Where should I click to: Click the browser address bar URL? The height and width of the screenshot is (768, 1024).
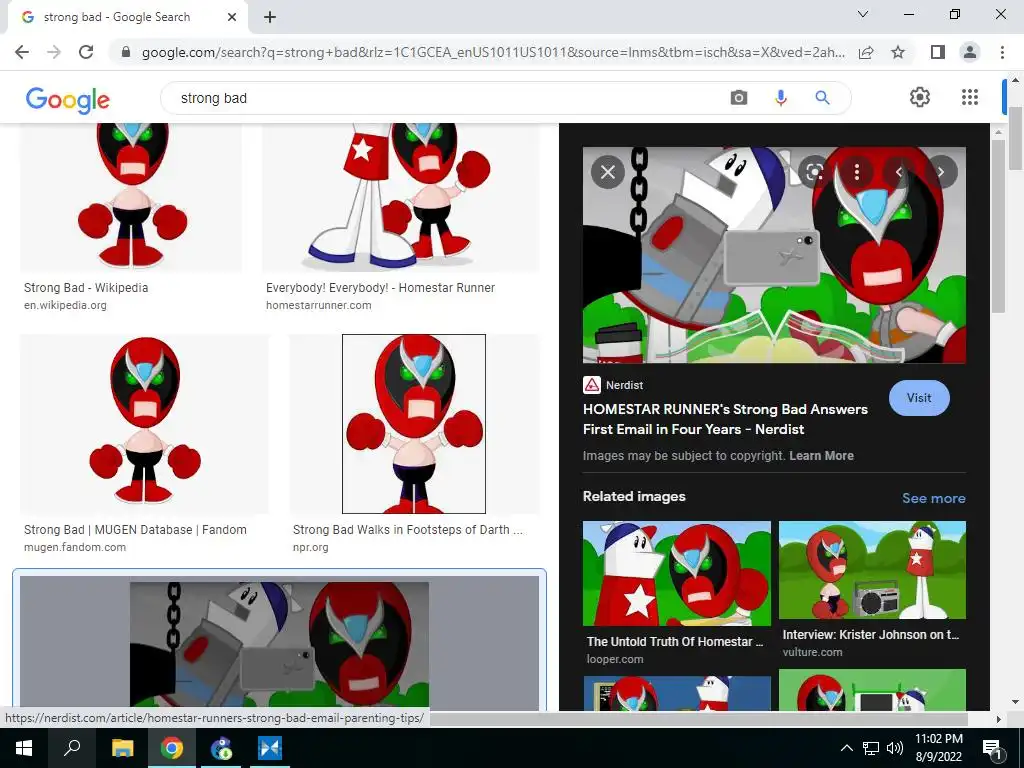pos(493,52)
